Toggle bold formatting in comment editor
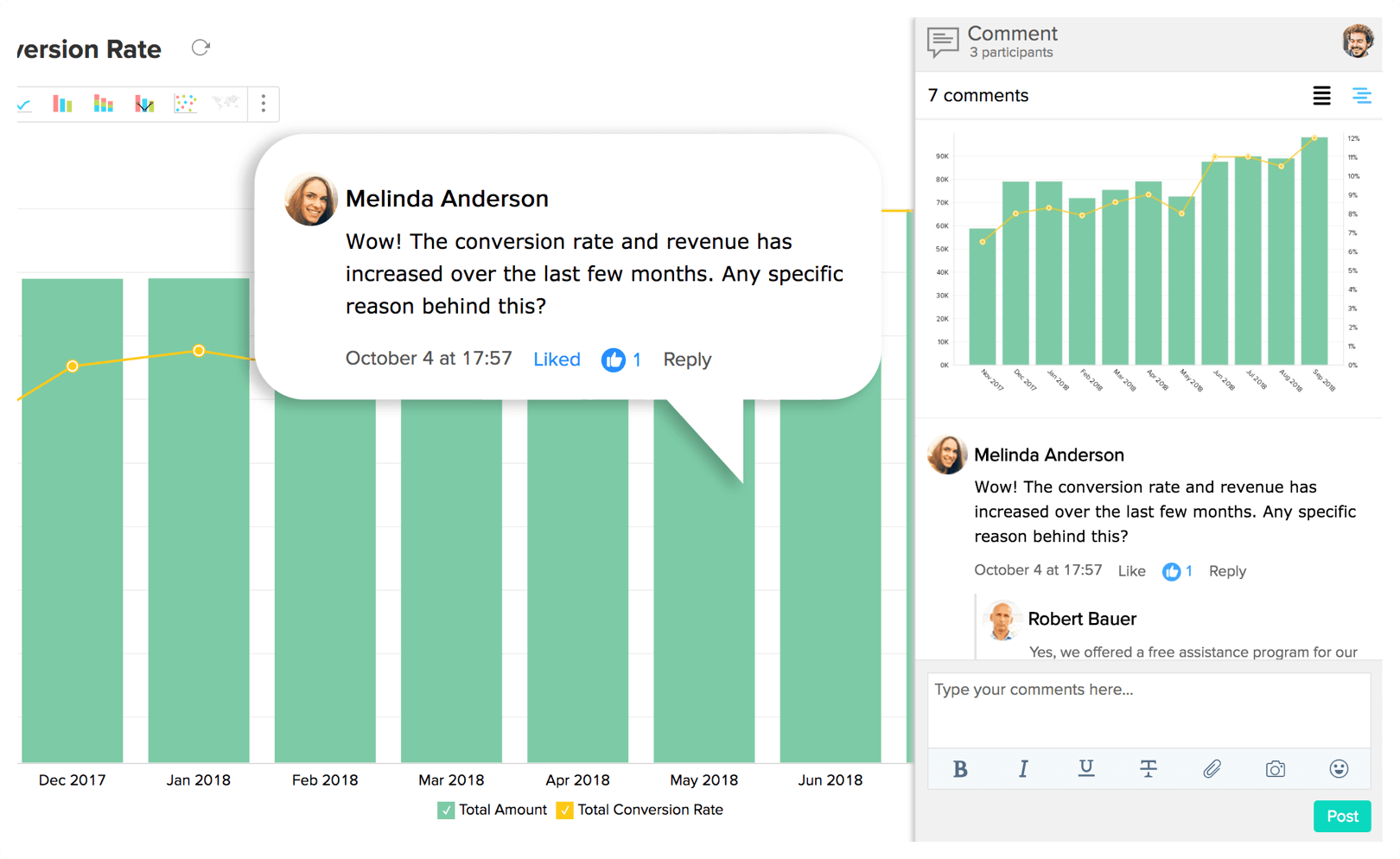The width and height of the screenshot is (1400, 859). [959, 768]
